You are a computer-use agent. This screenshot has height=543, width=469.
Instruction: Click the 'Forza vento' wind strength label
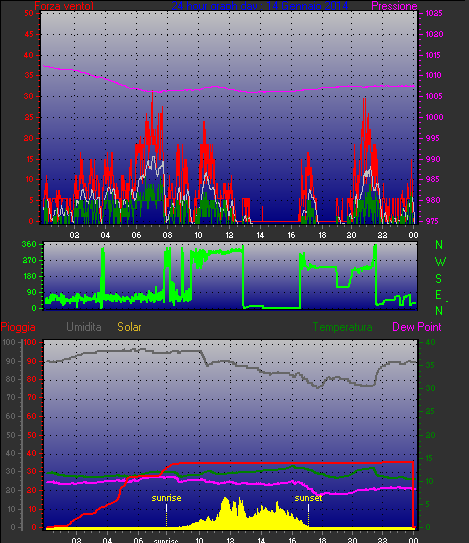[64, 6]
